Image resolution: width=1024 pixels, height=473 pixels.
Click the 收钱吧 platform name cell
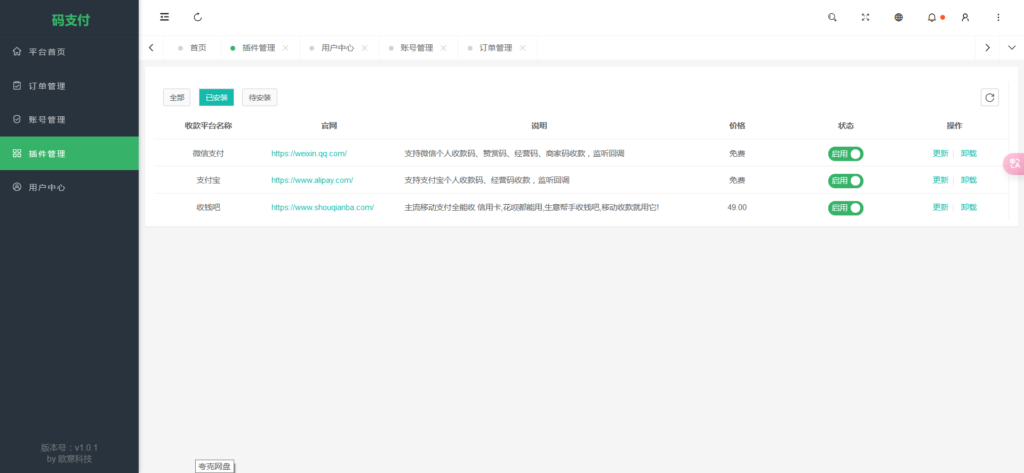pyautogui.click(x=208, y=207)
